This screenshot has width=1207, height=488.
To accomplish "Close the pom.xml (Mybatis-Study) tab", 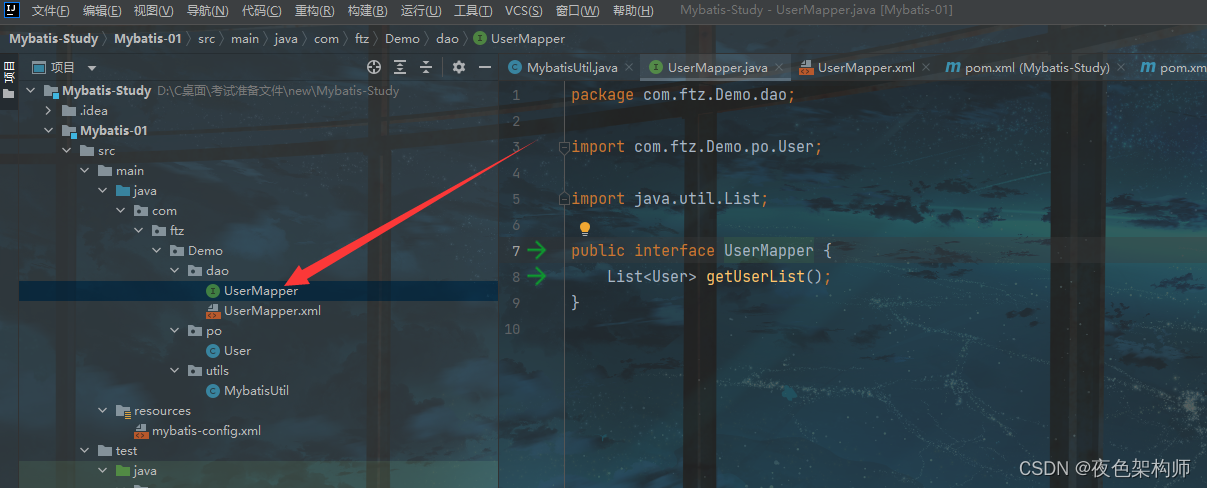I will click(x=1120, y=68).
